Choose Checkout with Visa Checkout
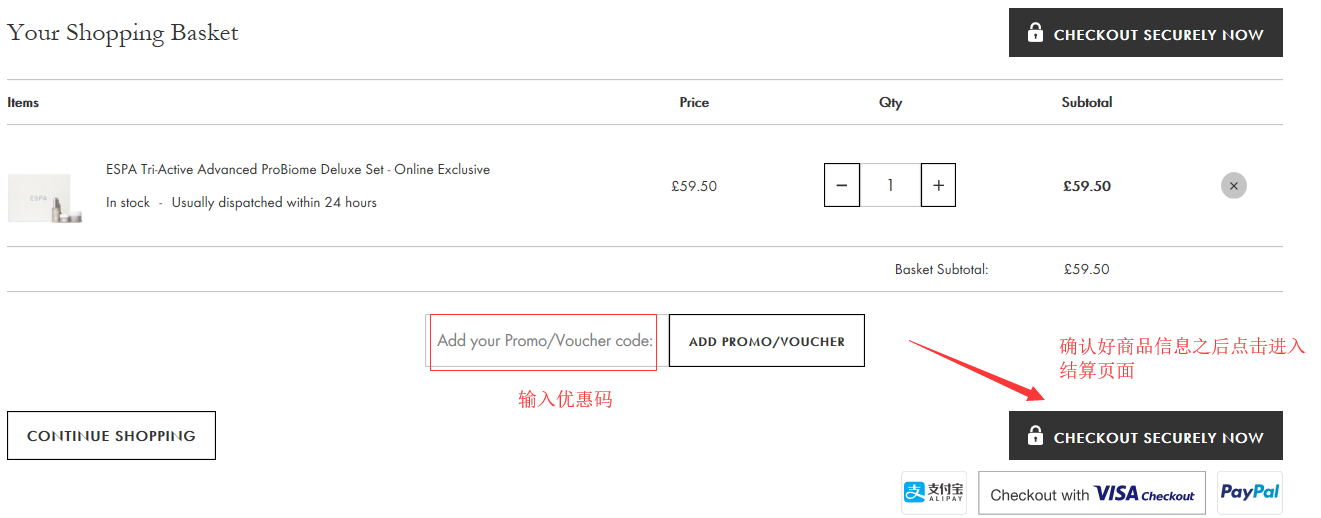The width and height of the screenshot is (1321, 518). pos(1092,494)
